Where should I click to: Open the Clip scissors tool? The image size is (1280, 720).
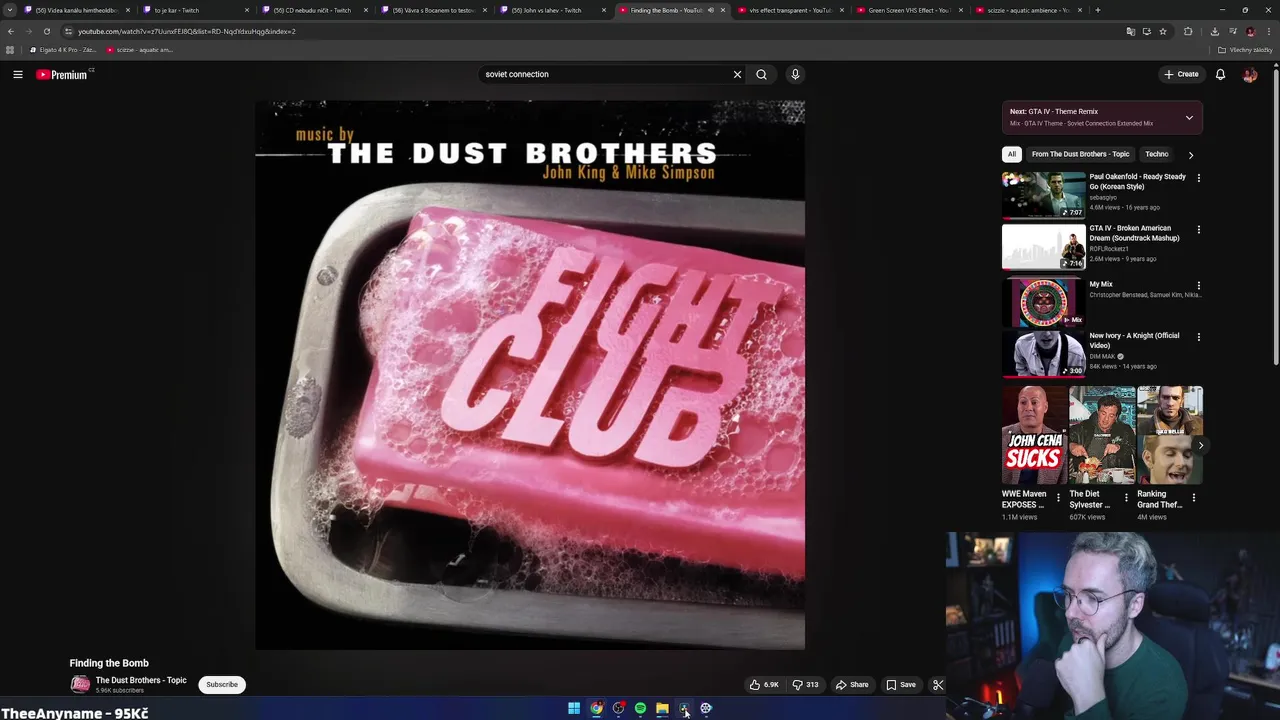click(x=938, y=685)
